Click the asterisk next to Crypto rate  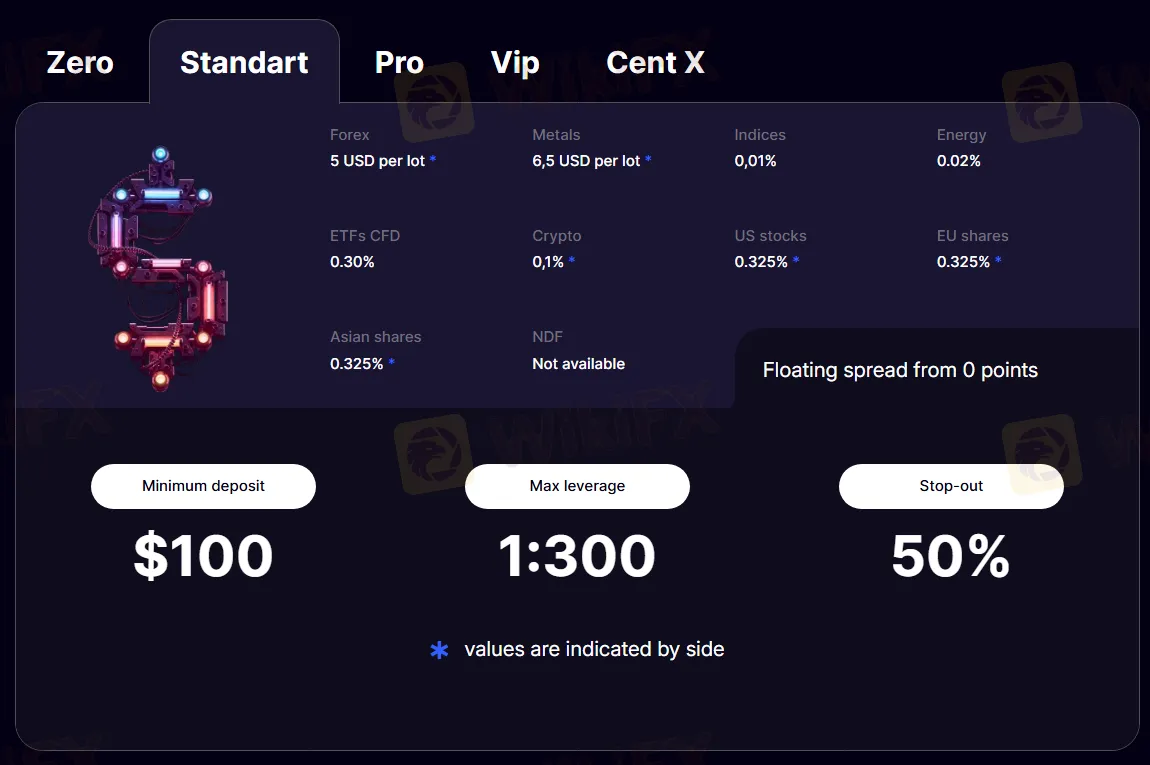coord(572,262)
